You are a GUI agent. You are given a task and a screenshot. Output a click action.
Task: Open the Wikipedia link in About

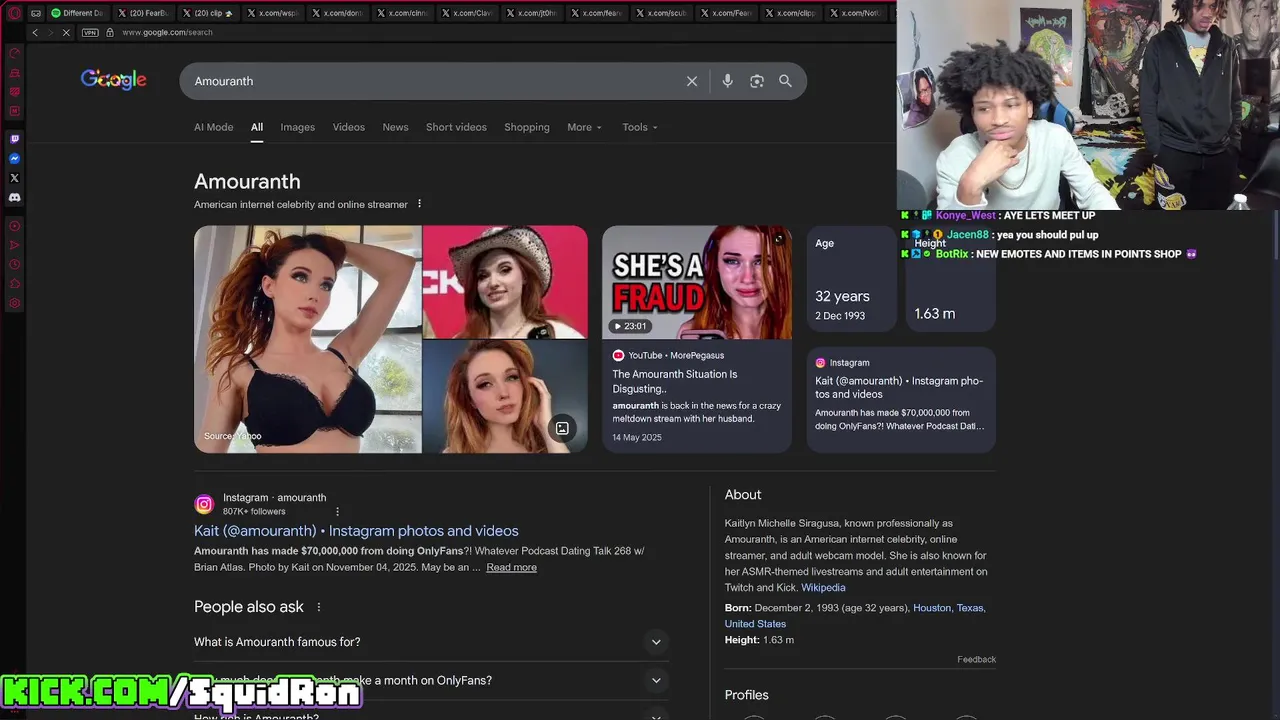coord(823,587)
